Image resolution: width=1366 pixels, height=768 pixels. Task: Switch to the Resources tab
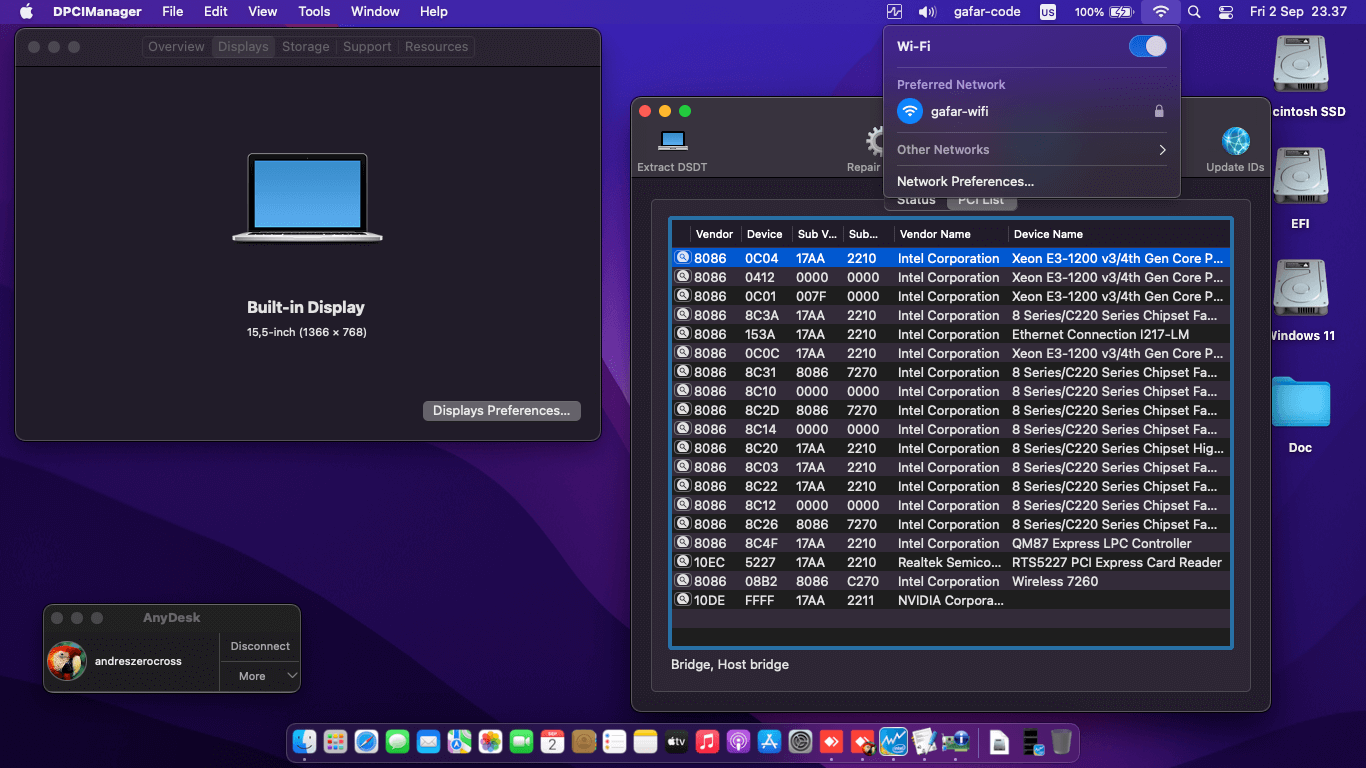coord(436,47)
